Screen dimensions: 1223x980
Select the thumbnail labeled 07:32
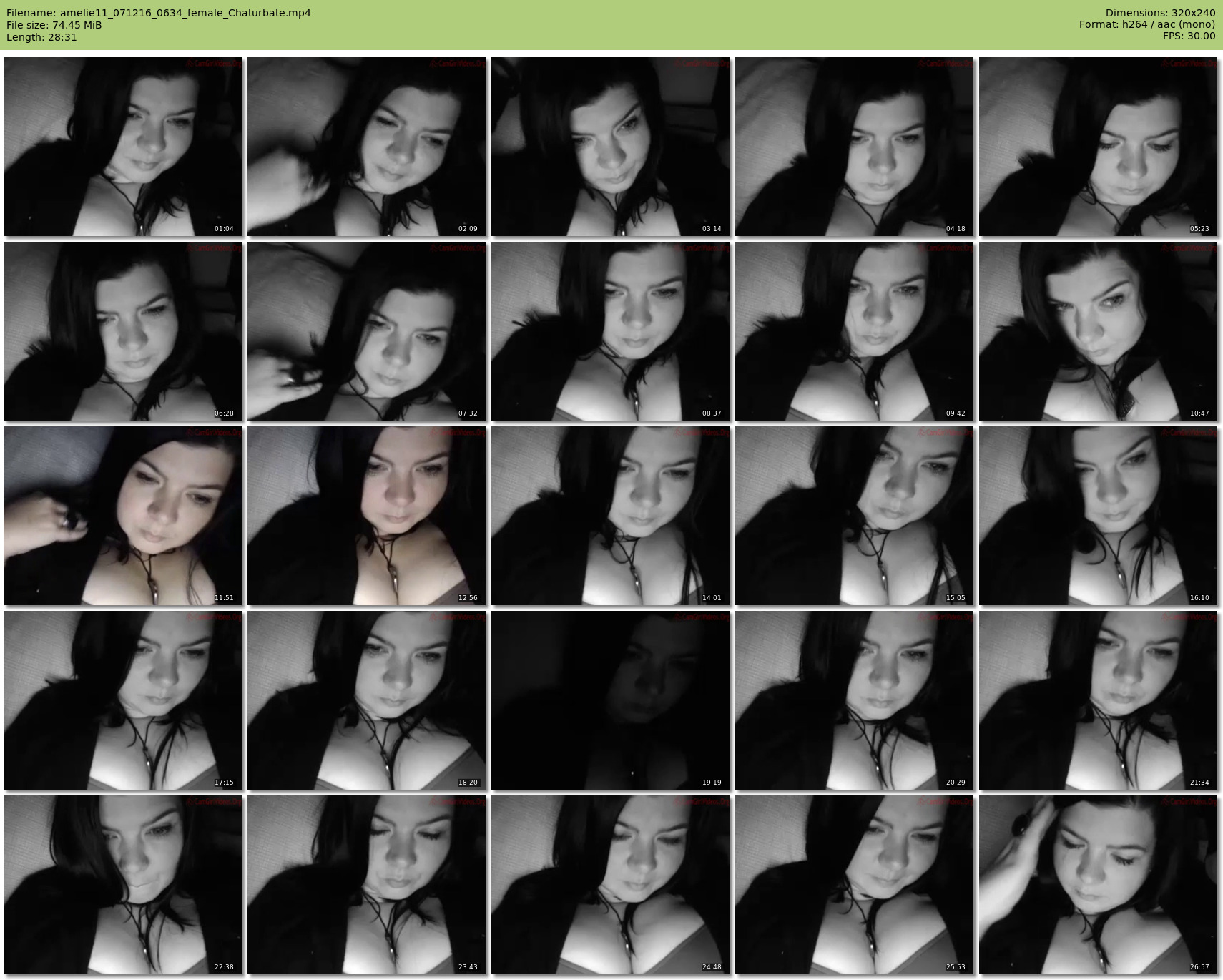pyautogui.click(x=366, y=331)
